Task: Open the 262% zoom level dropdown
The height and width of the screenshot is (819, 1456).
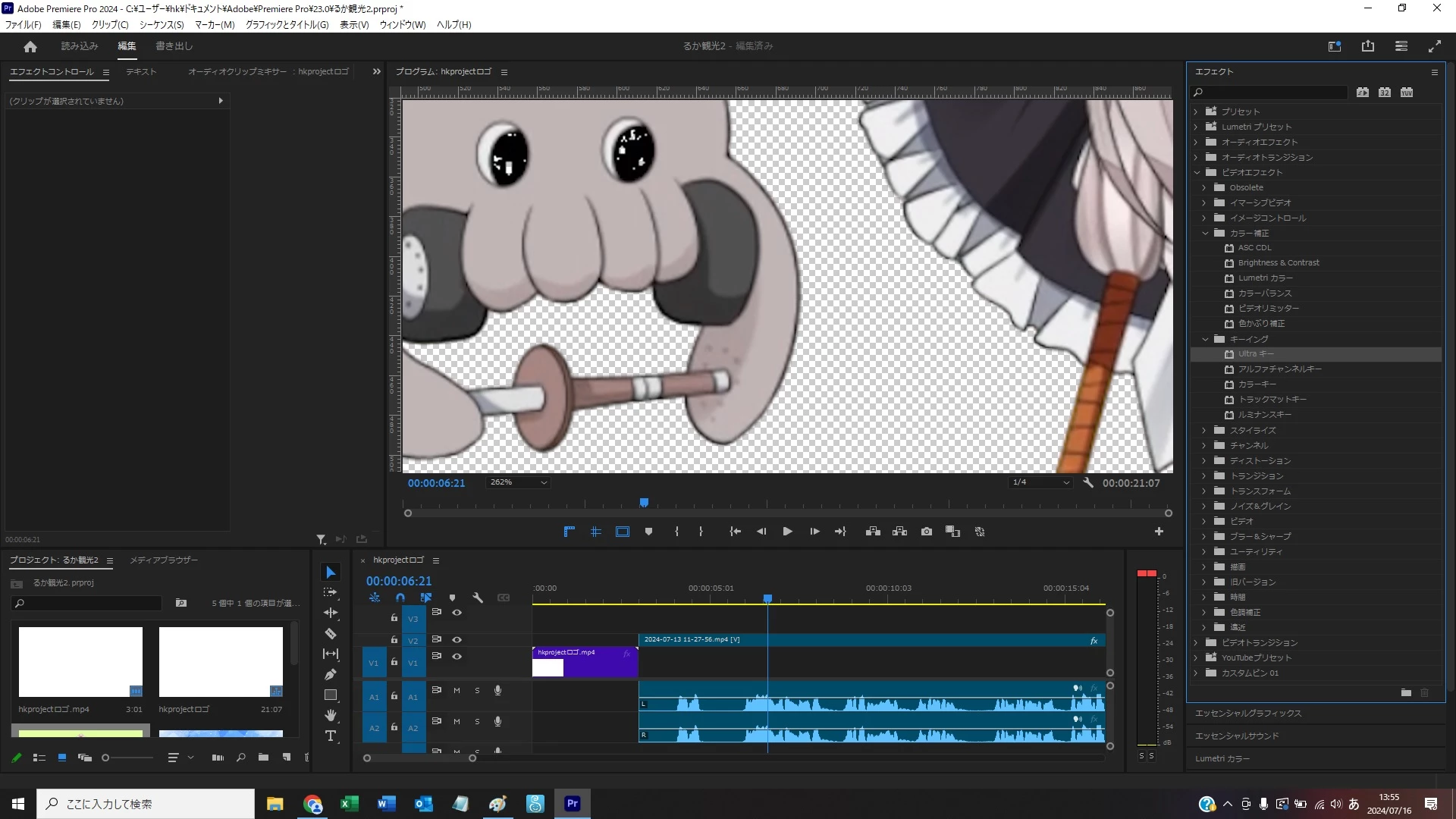Action: tap(519, 482)
